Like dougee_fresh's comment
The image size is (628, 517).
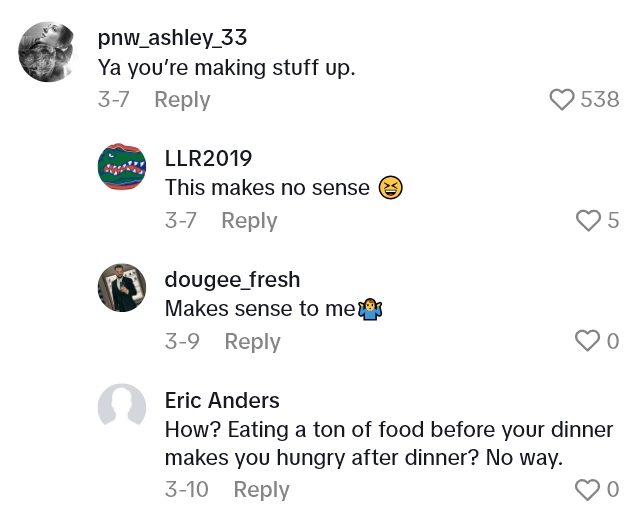click(x=587, y=341)
